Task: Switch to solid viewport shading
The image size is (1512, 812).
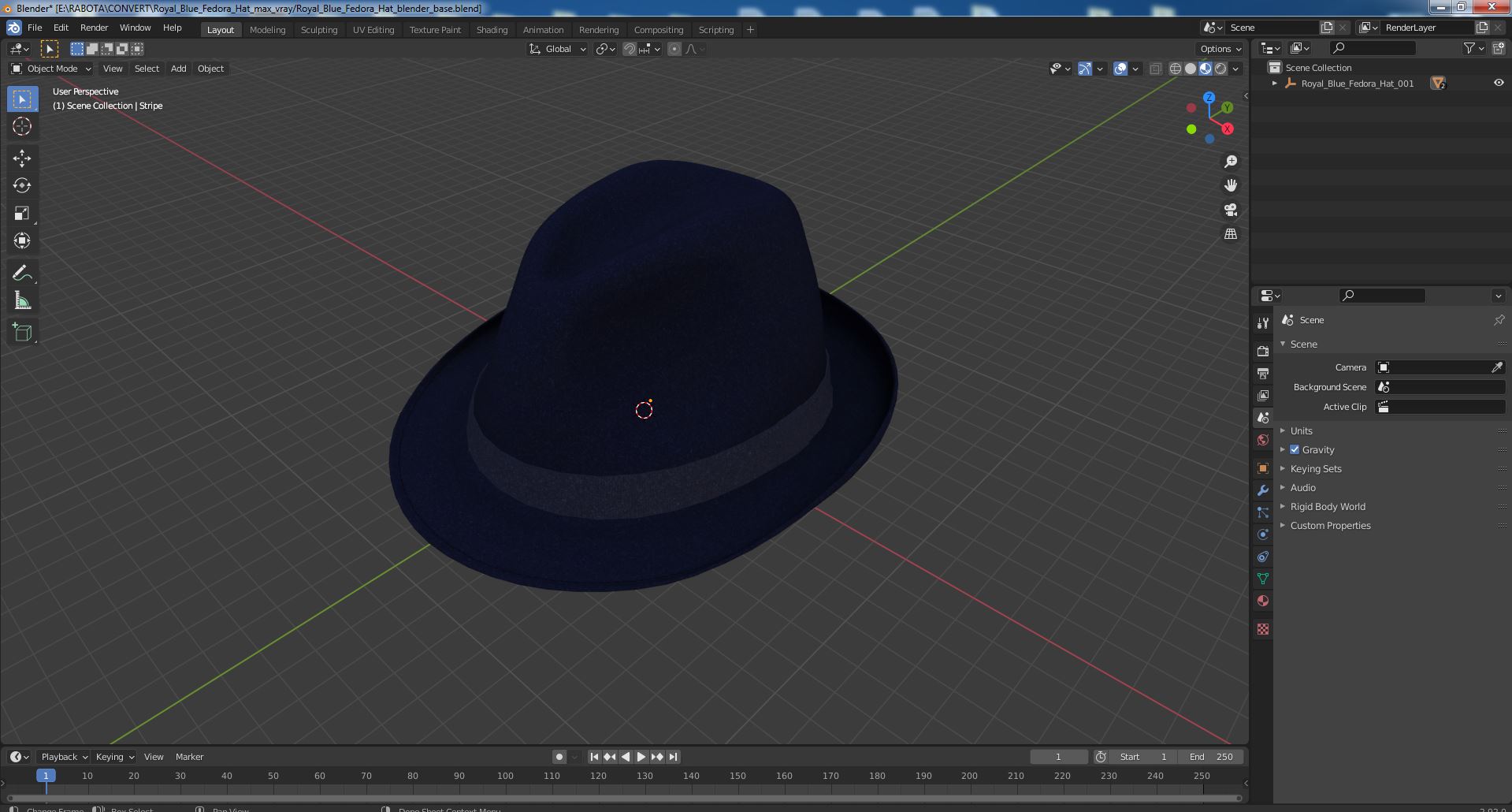Action: pos(1190,69)
